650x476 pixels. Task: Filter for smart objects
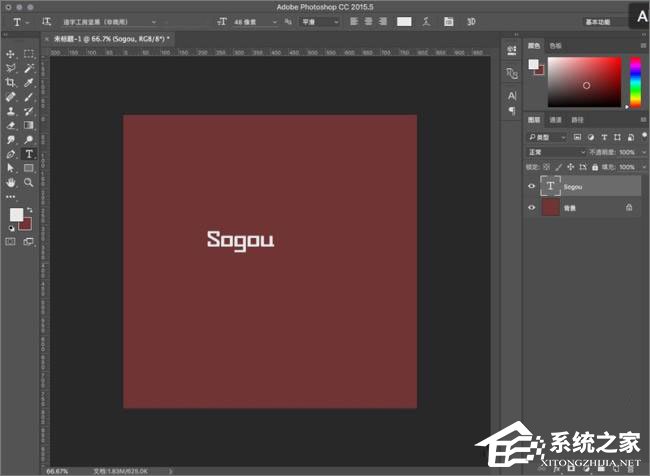point(631,137)
